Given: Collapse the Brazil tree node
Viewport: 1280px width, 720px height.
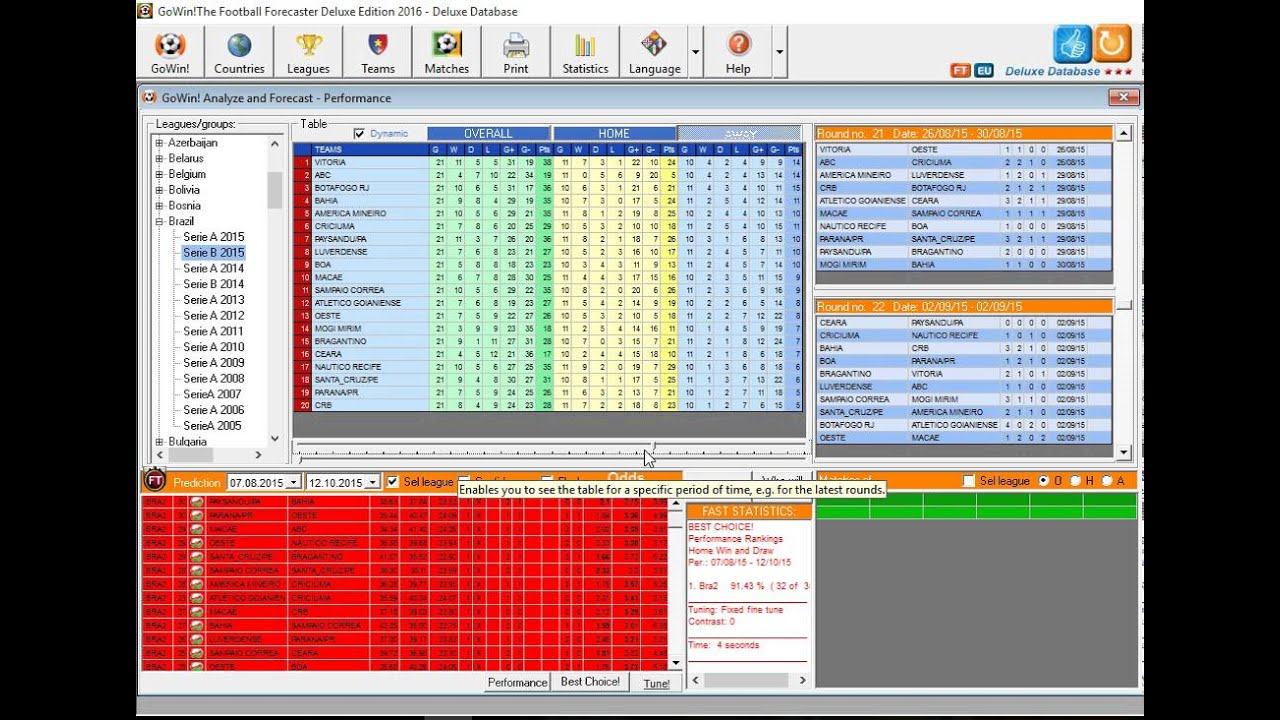Looking at the screenshot, I should [159, 221].
